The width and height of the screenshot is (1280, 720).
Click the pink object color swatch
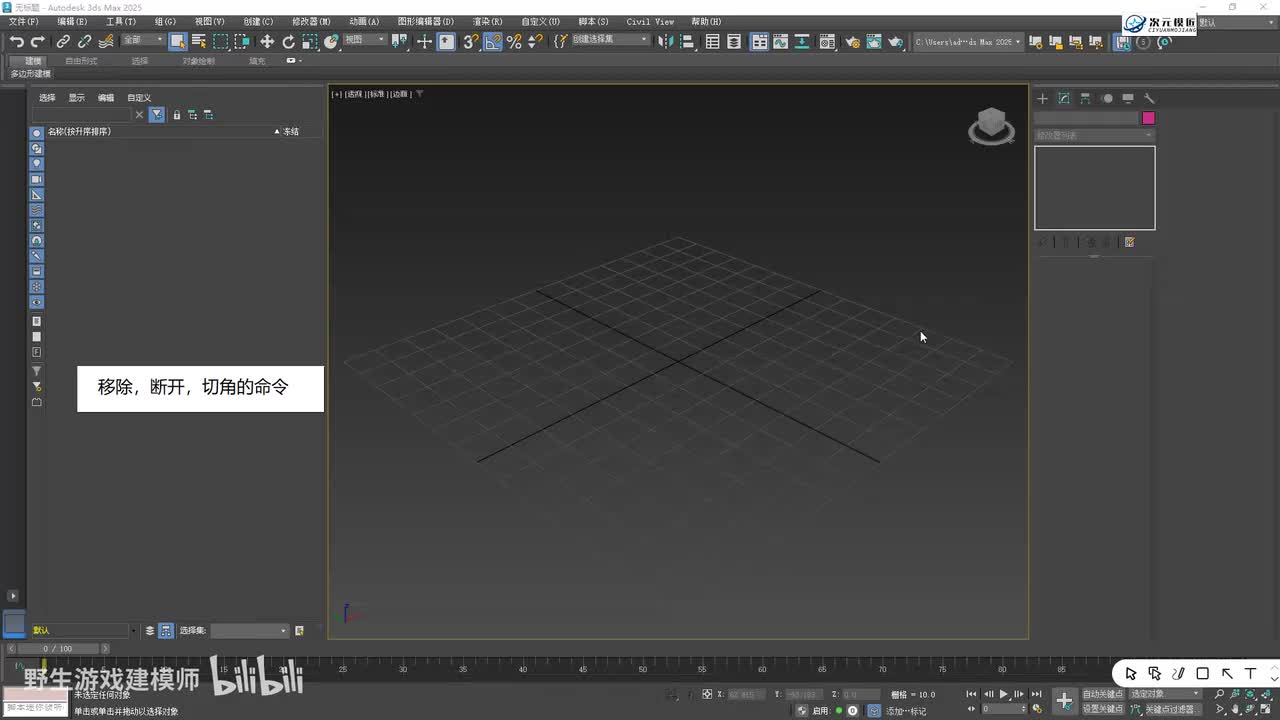[1148, 118]
